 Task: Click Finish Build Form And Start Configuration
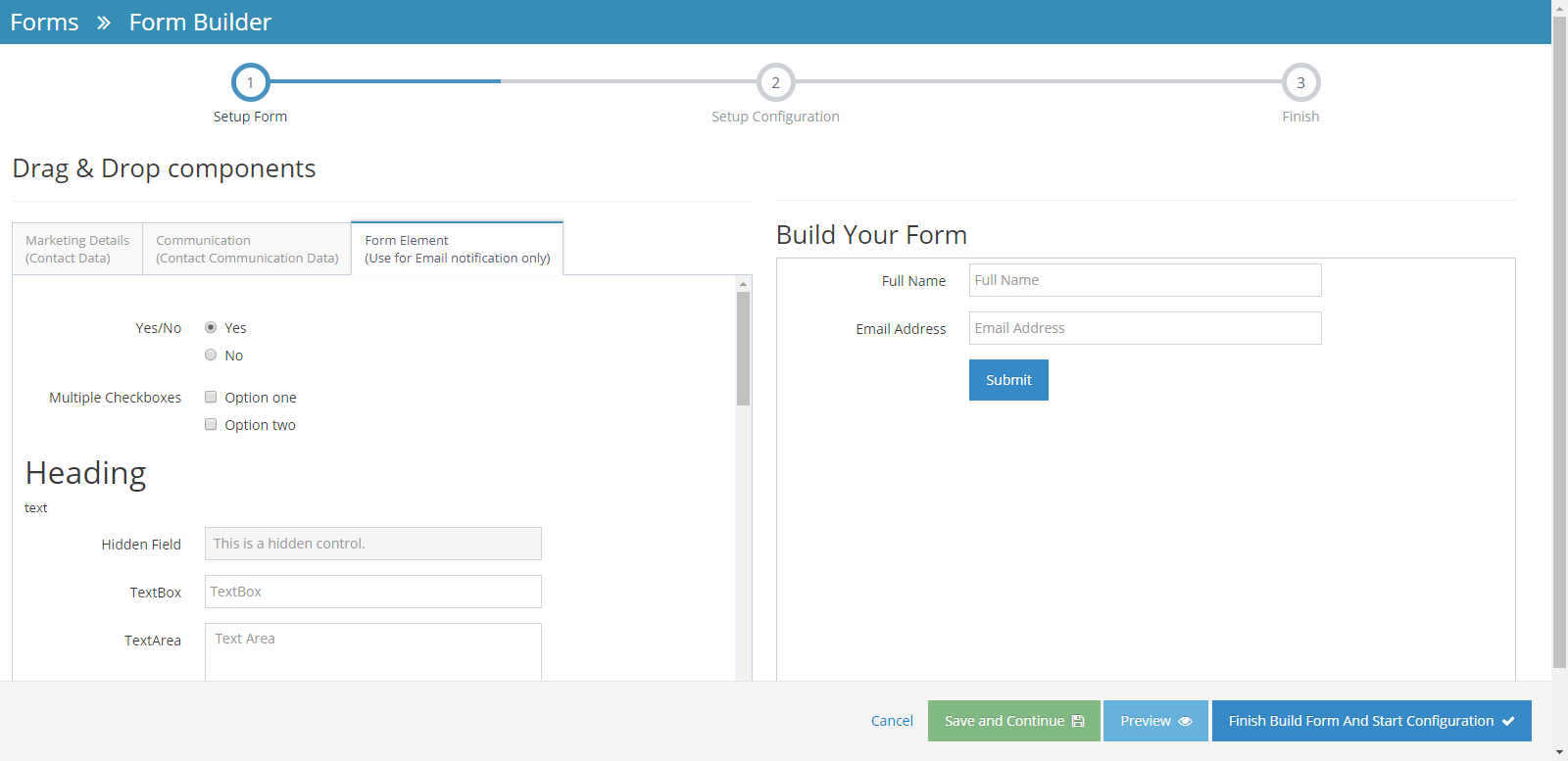tap(1371, 721)
